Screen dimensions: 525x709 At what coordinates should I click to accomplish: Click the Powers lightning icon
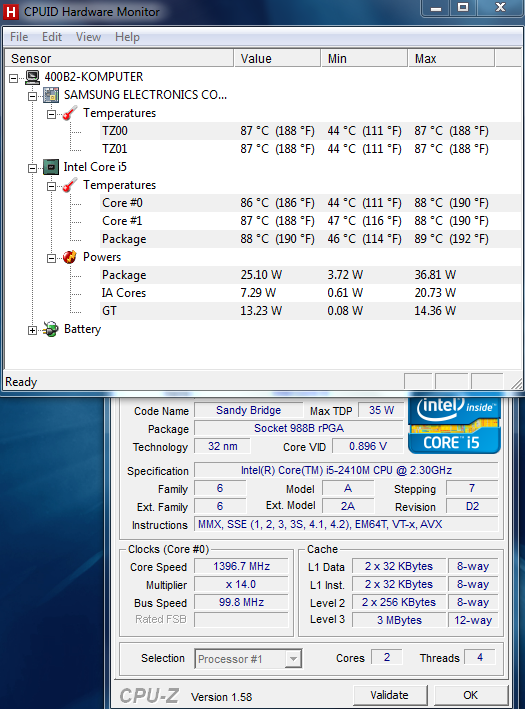pos(70,257)
